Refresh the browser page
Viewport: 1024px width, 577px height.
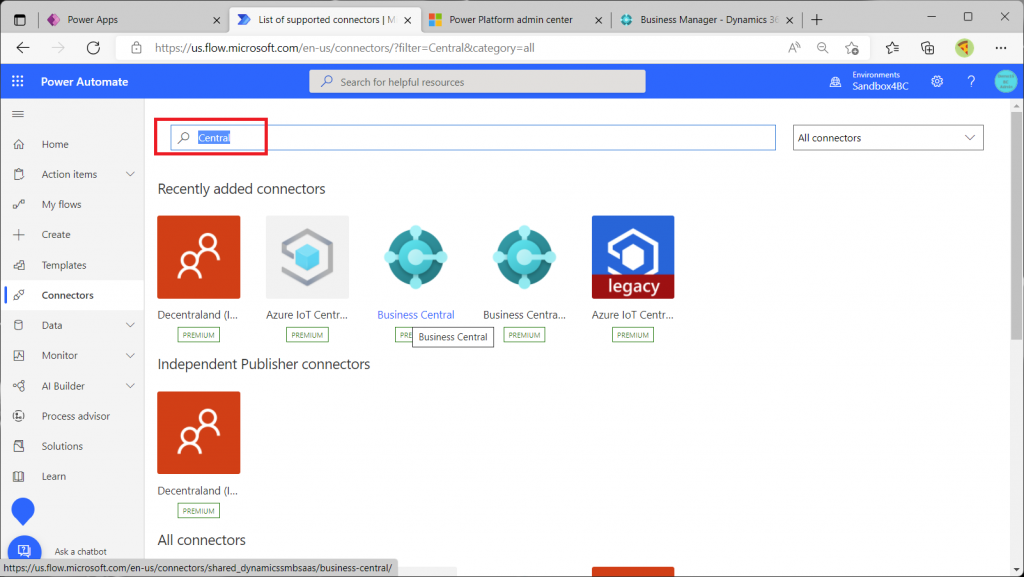click(x=93, y=48)
